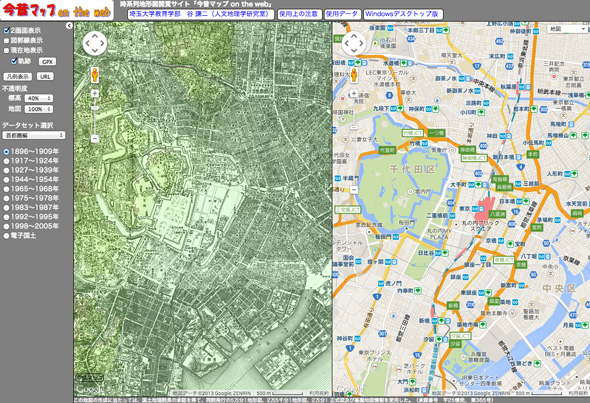
Task: Uncheck the 軌跡 checkbox
Action: click(x=14, y=61)
